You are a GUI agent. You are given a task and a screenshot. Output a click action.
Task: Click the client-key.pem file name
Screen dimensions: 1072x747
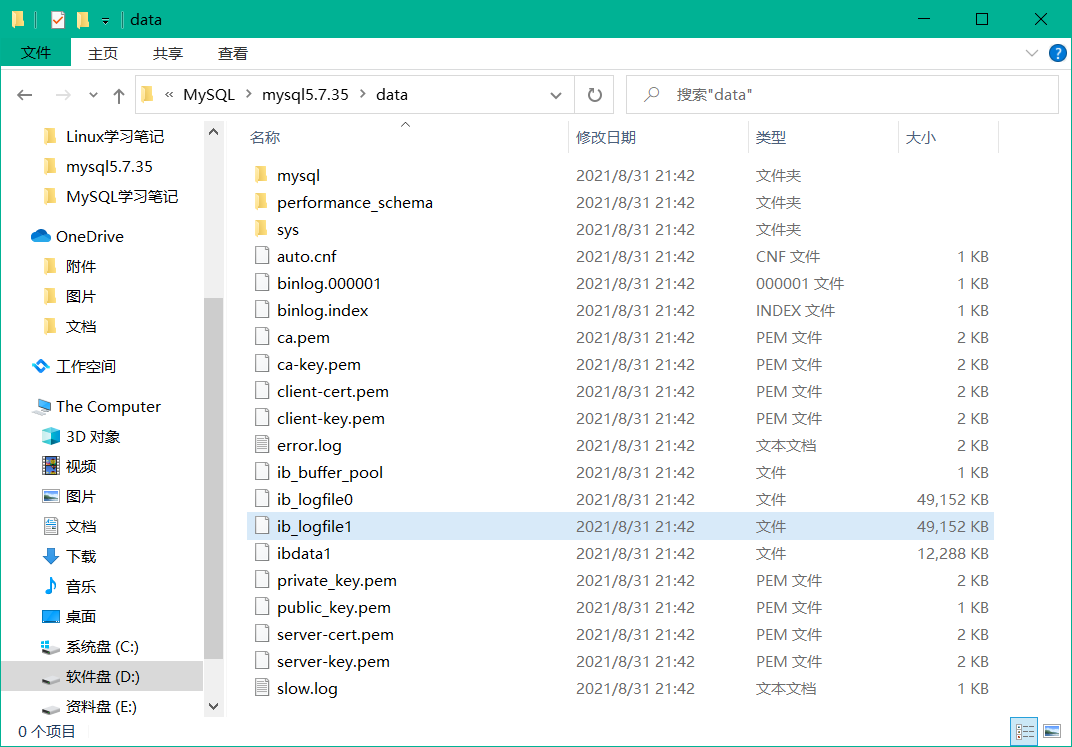[x=331, y=418]
